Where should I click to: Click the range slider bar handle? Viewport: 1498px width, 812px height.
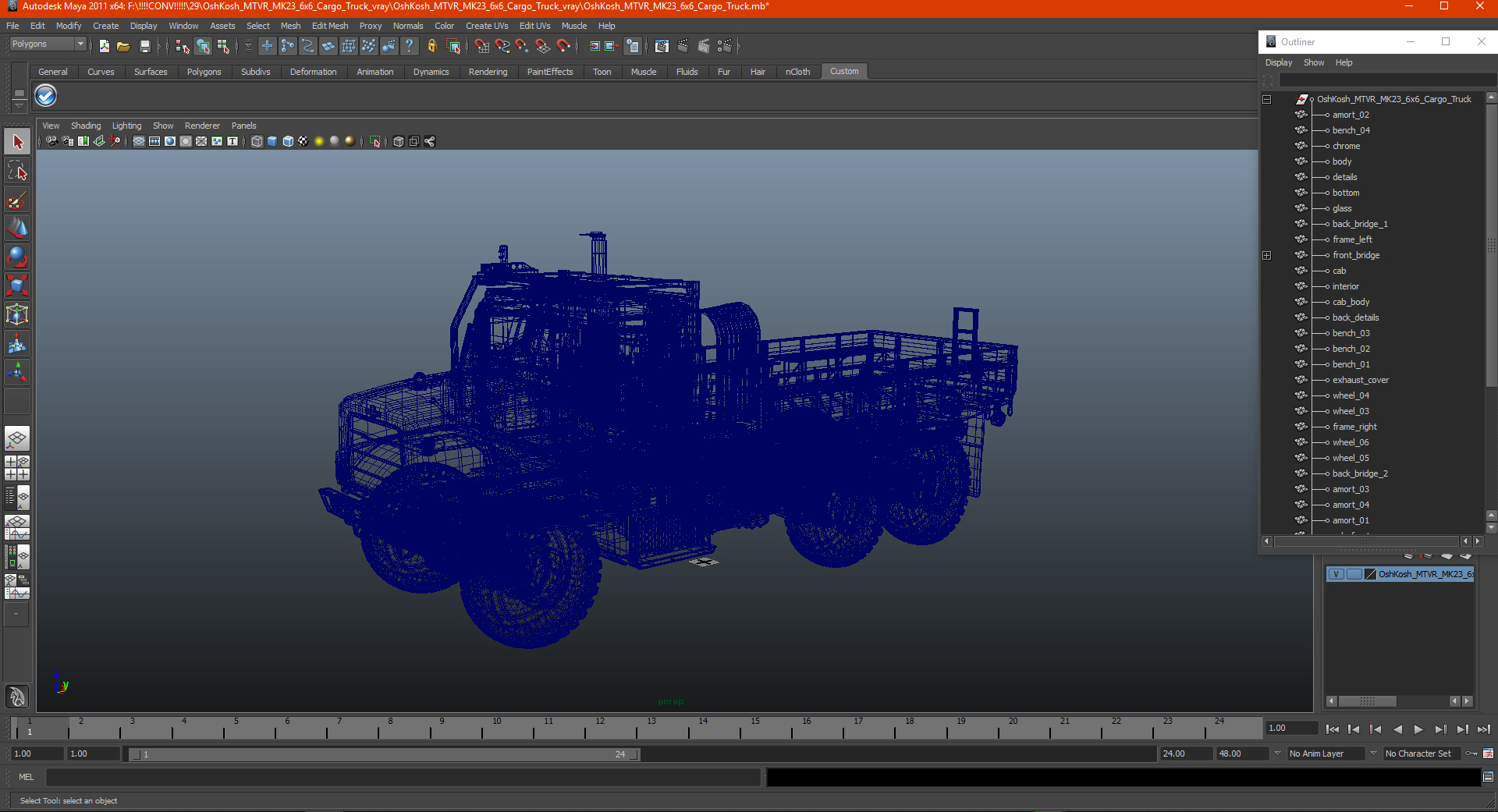tap(384, 754)
